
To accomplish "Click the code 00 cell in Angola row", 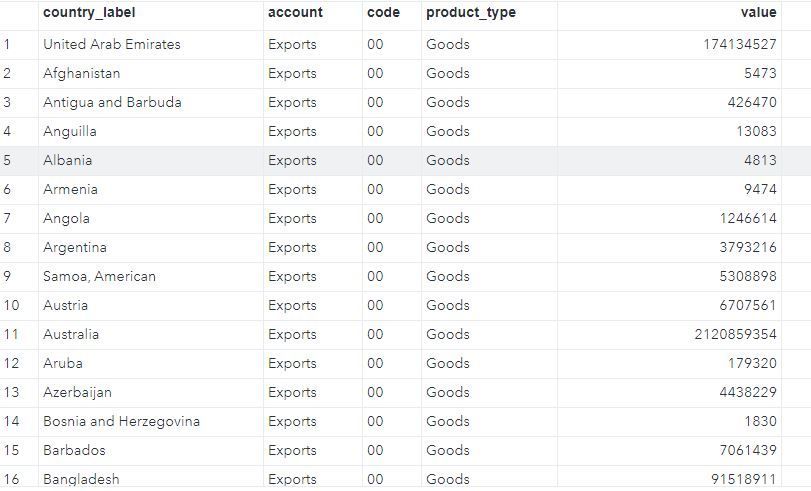I will pyautogui.click(x=375, y=218).
